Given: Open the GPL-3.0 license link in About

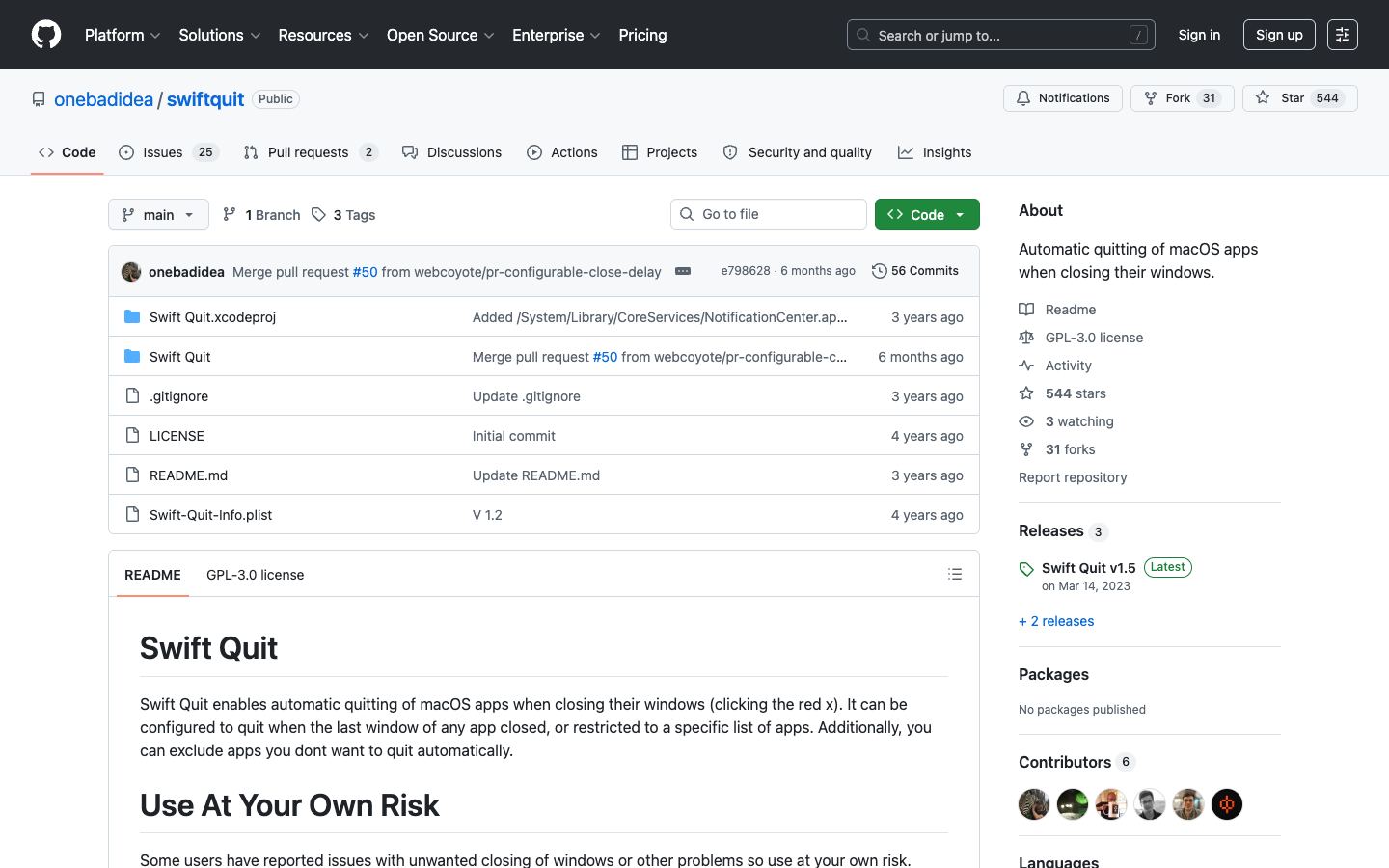Looking at the screenshot, I should tap(1080, 338).
